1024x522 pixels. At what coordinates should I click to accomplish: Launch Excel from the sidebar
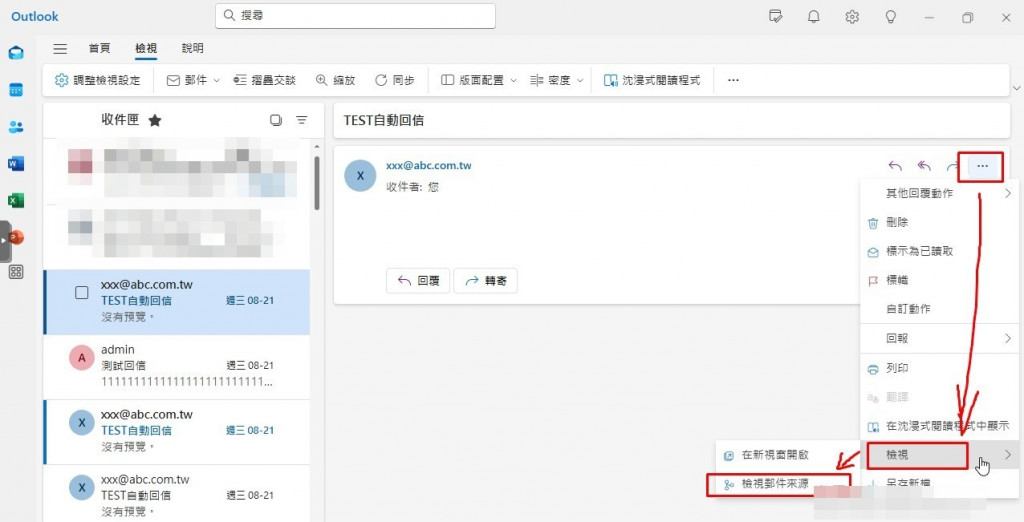pyautogui.click(x=16, y=201)
